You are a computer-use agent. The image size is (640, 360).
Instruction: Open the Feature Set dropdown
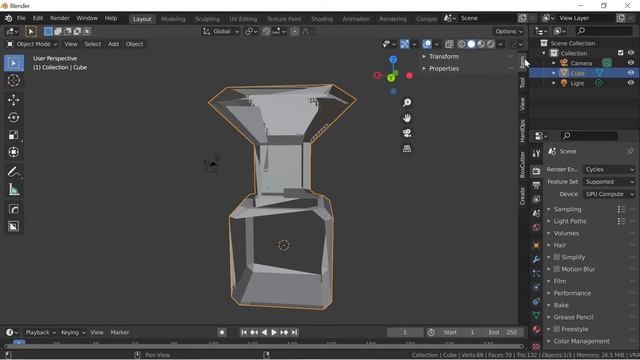coord(609,182)
